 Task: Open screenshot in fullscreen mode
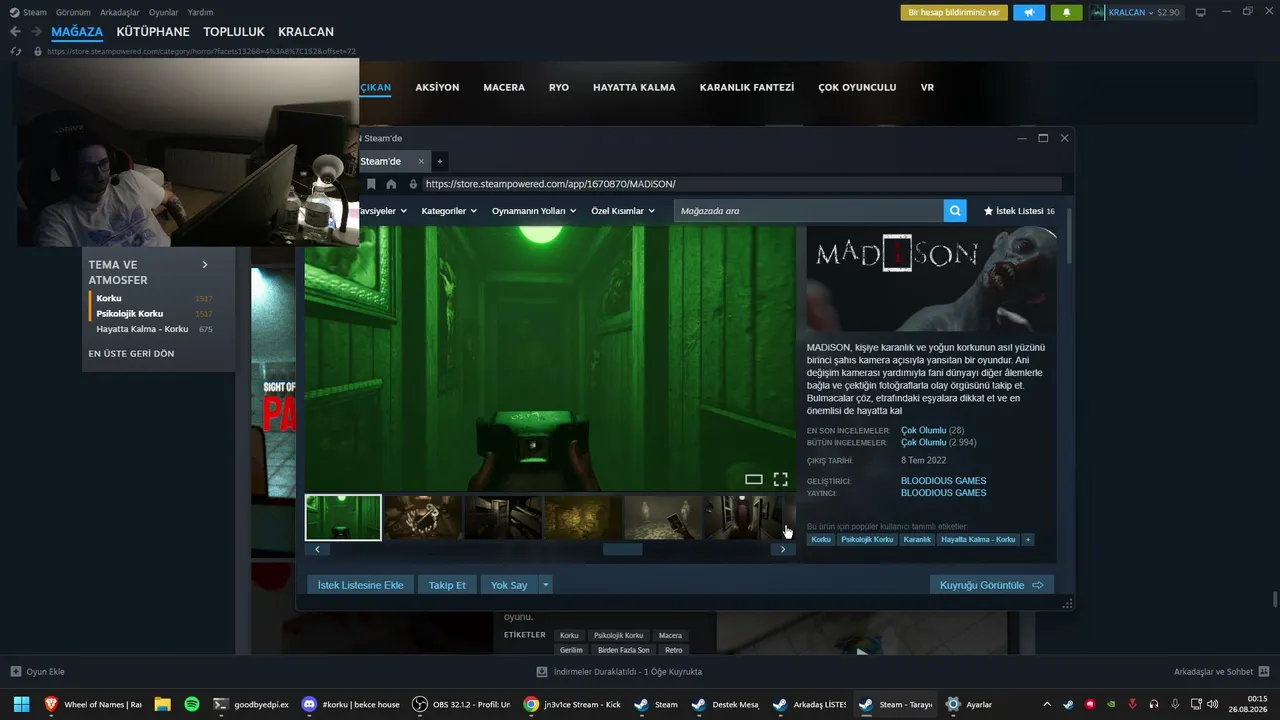(781, 480)
